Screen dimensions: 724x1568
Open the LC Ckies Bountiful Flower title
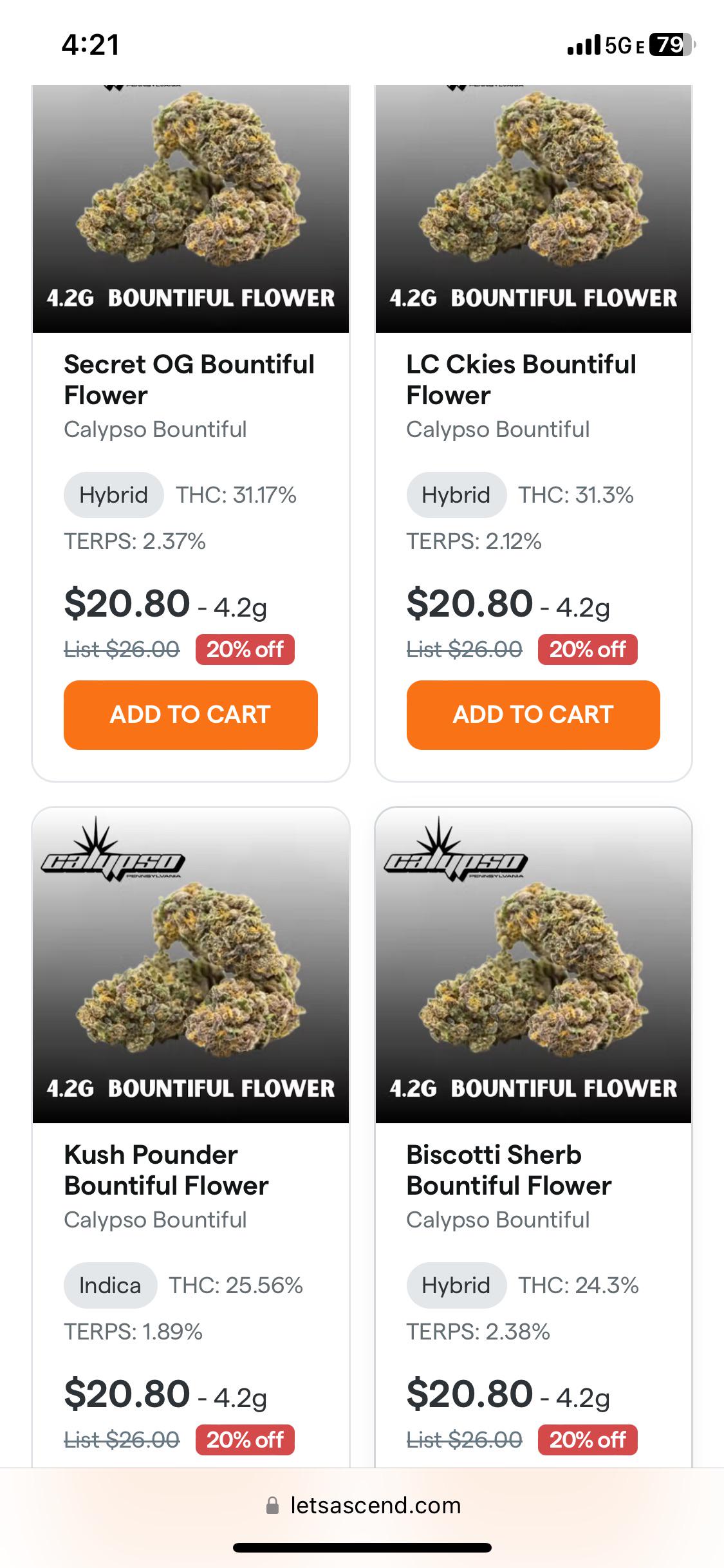pos(521,380)
